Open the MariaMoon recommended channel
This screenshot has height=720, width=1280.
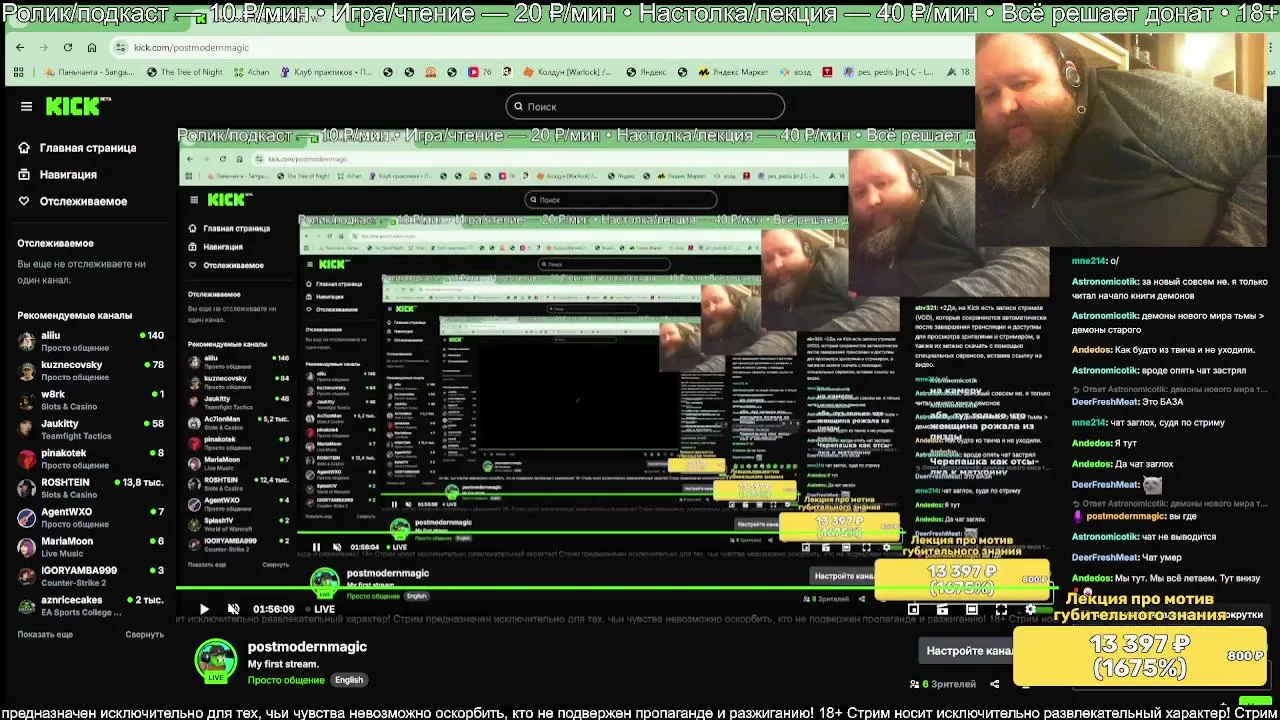(x=90, y=546)
